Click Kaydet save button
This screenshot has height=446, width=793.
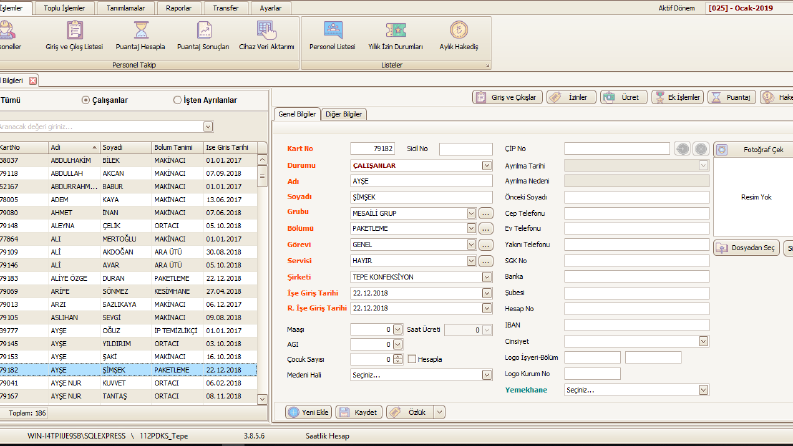[359, 412]
